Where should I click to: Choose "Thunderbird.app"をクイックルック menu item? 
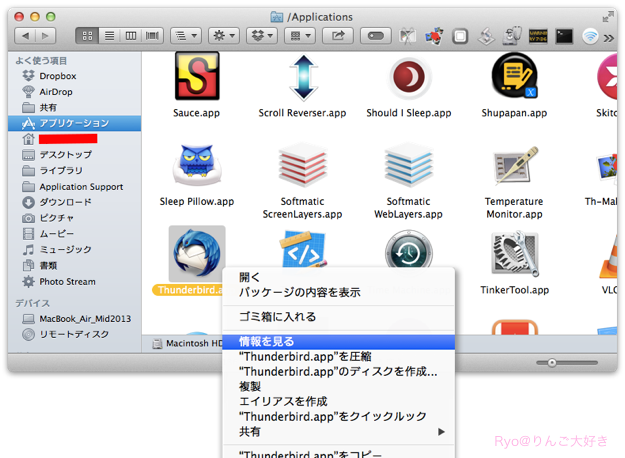(338, 417)
